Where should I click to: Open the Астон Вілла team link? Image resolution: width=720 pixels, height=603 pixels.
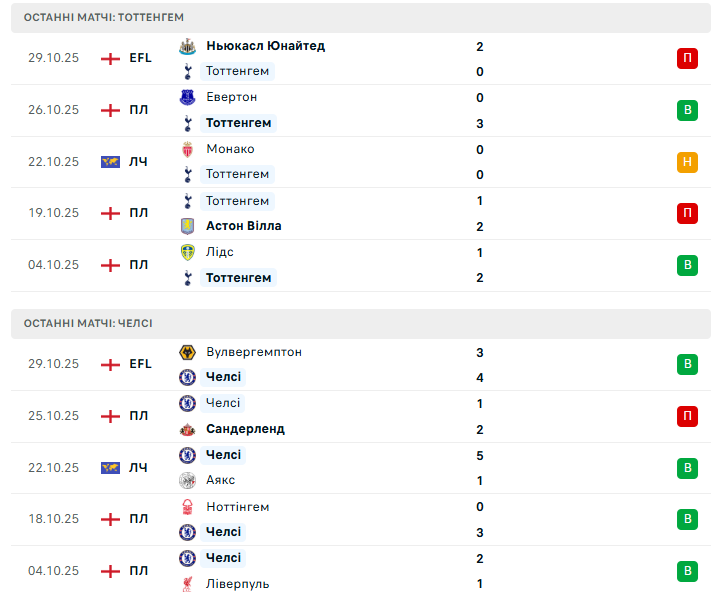coord(243,226)
